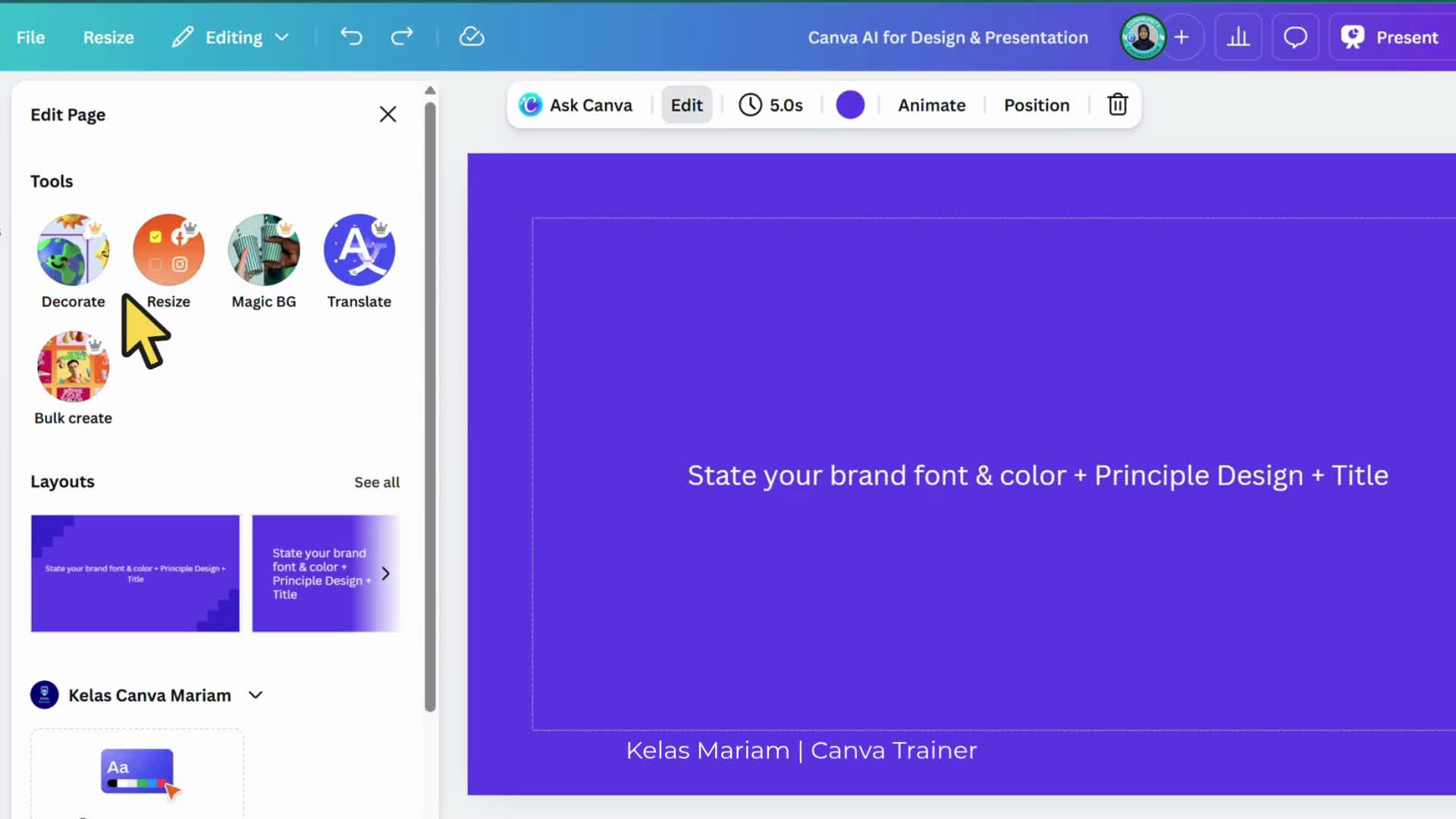The height and width of the screenshot is (819, 1456).
Task: Close the Edit Page panel
Action: pos(388,115)
